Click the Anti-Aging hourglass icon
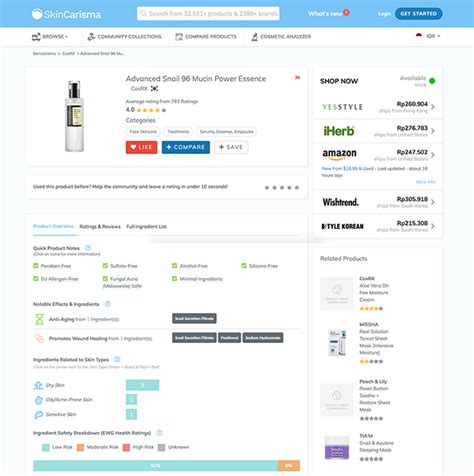 (x=39, y=319)
